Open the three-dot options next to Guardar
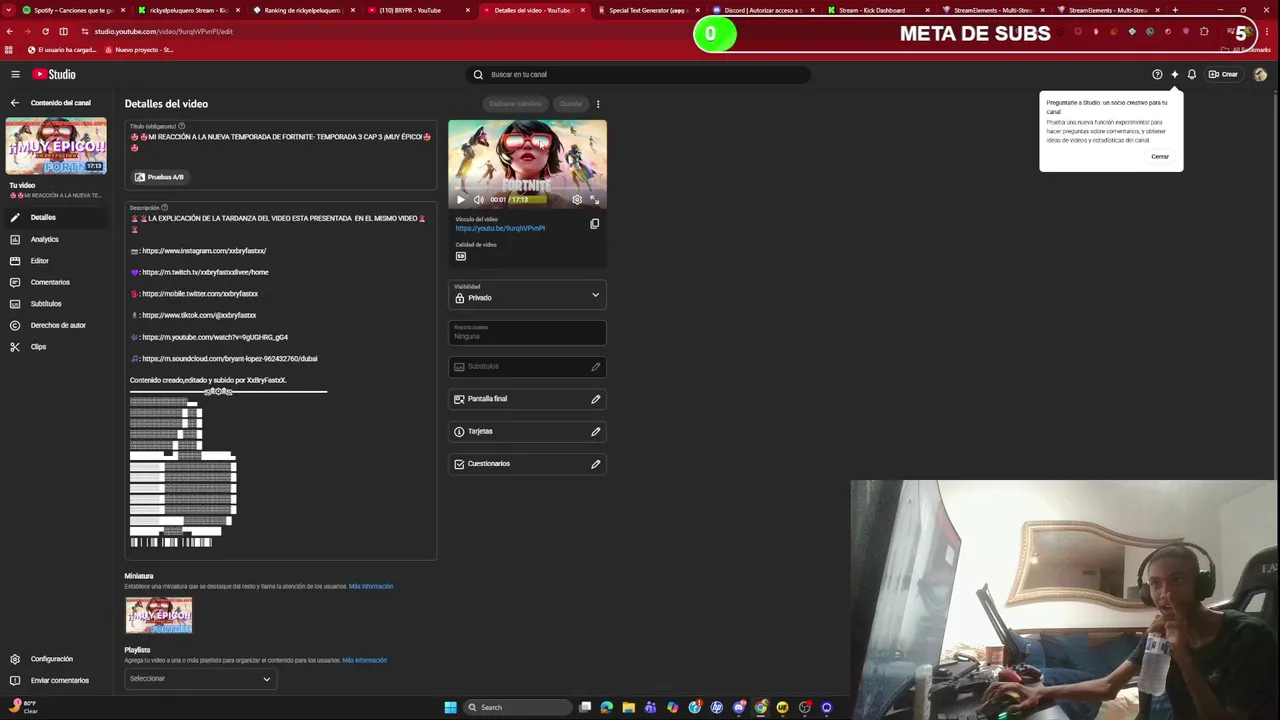 pyautogui.click(x=598, y=104)
